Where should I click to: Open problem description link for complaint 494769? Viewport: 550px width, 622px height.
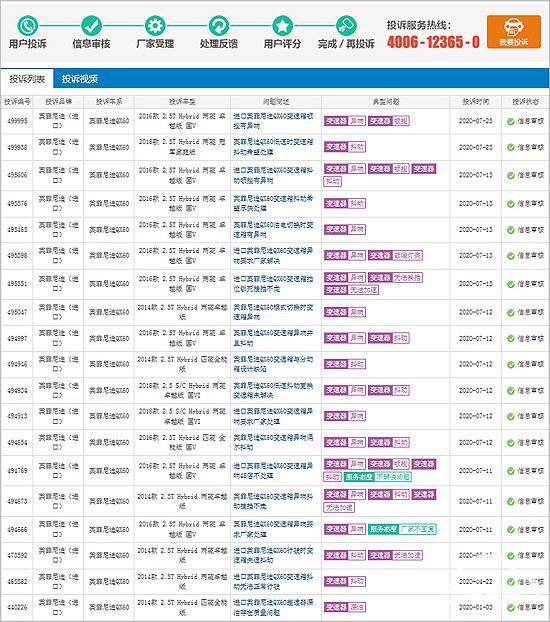coord(273,470)
